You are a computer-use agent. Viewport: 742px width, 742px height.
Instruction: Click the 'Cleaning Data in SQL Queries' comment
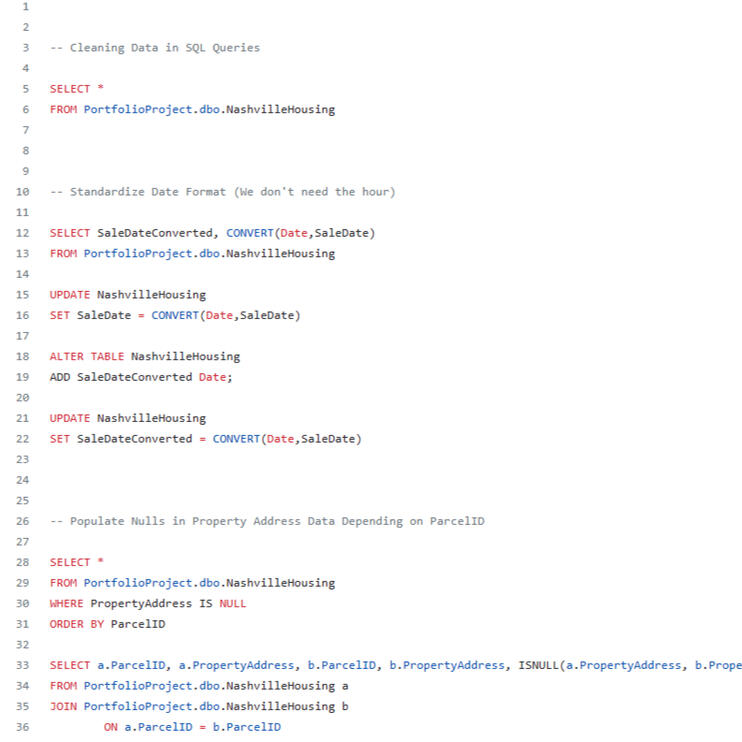(x=154, y=48)
